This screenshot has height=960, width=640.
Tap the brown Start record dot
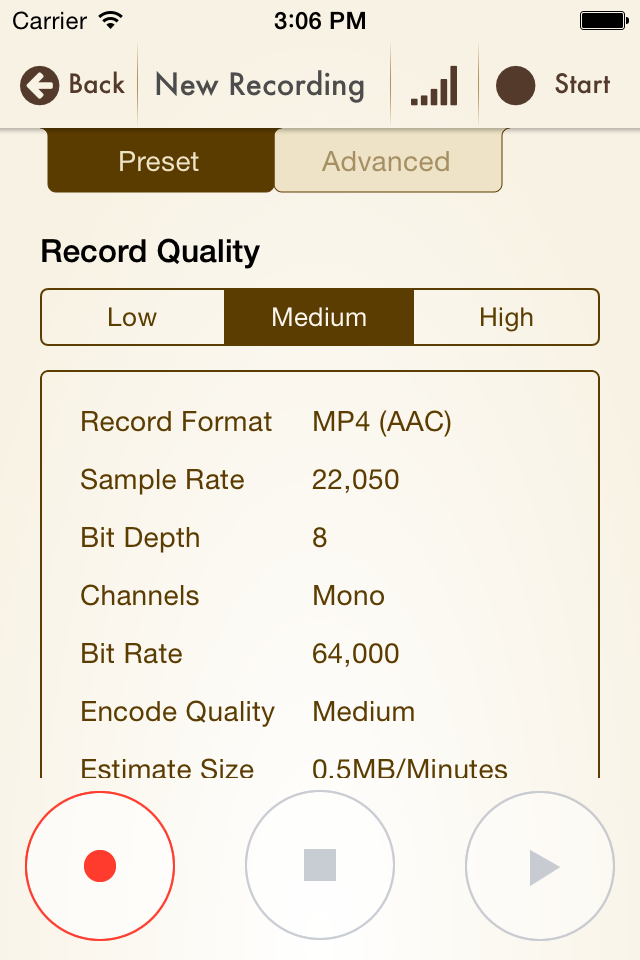pyautogui.click(x=515, y=85)
